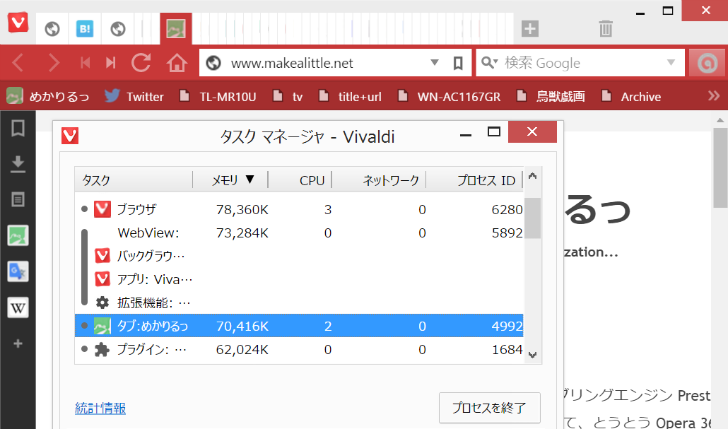
Task: Sort by CPU column header
Action: 300,180
